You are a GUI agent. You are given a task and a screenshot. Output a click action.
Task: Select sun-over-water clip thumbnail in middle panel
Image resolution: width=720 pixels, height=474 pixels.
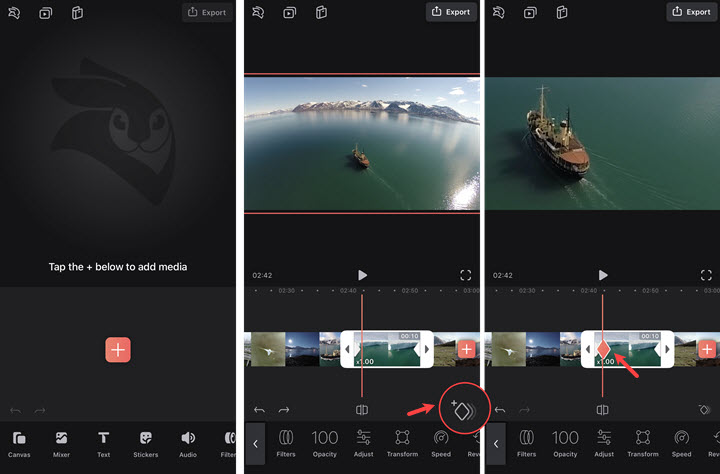(x=302, y=349)
